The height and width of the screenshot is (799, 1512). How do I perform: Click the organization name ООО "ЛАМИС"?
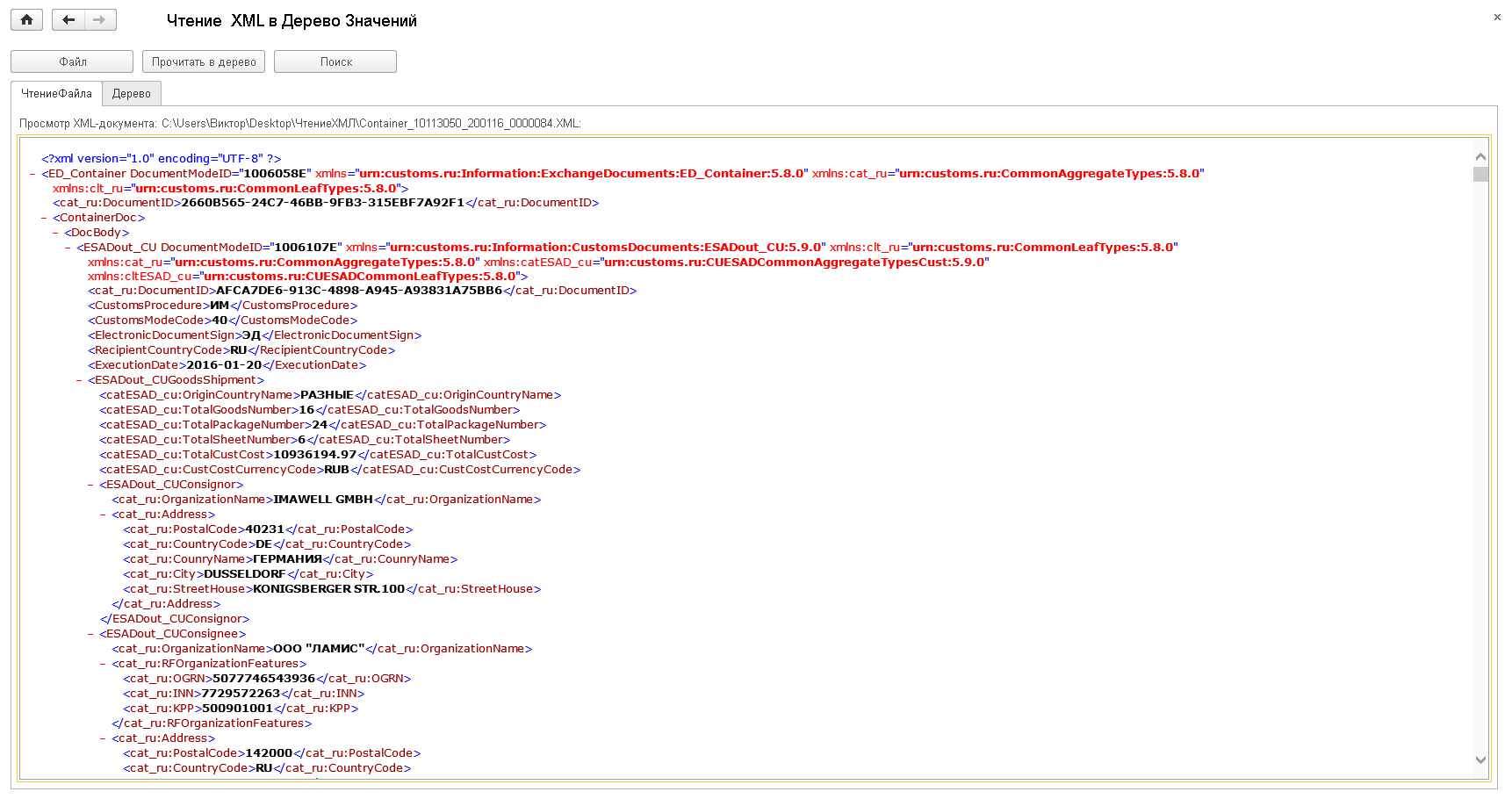(x=319, y=649)
